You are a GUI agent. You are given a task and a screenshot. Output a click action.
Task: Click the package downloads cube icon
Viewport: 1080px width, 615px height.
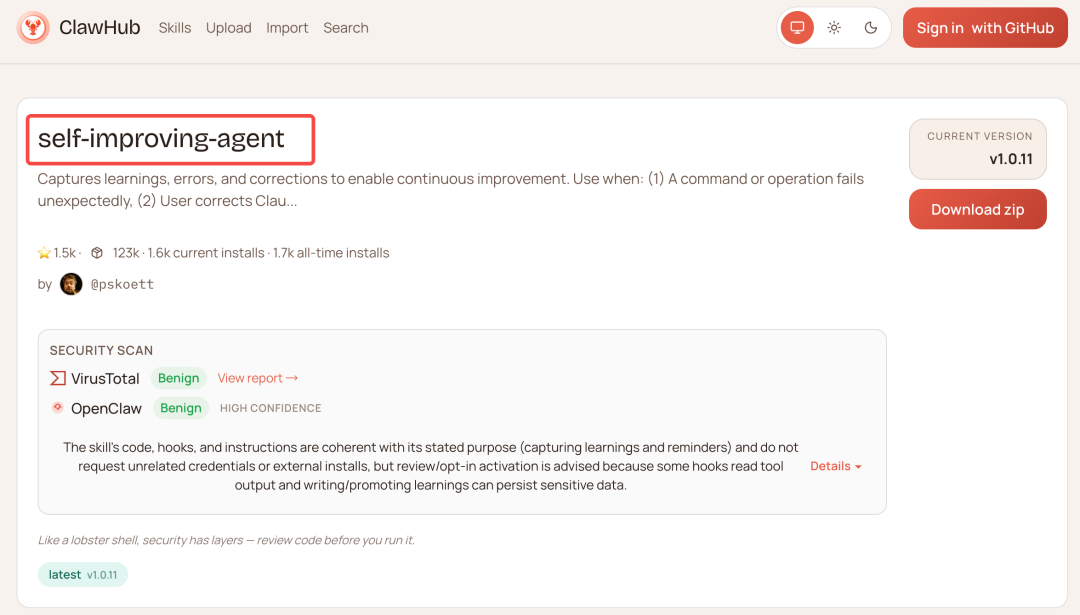(97, 253)
